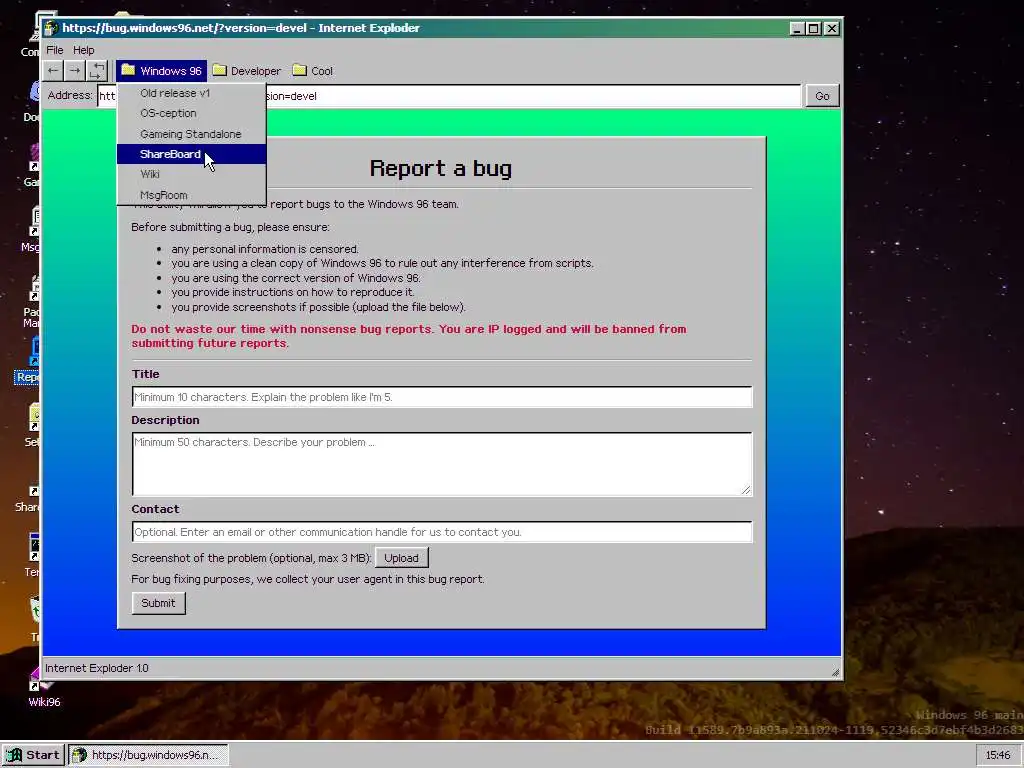The height and width of the screenshot is (768, 1024).
Task: Open the Start menu
Action: (x=33, y=755)
